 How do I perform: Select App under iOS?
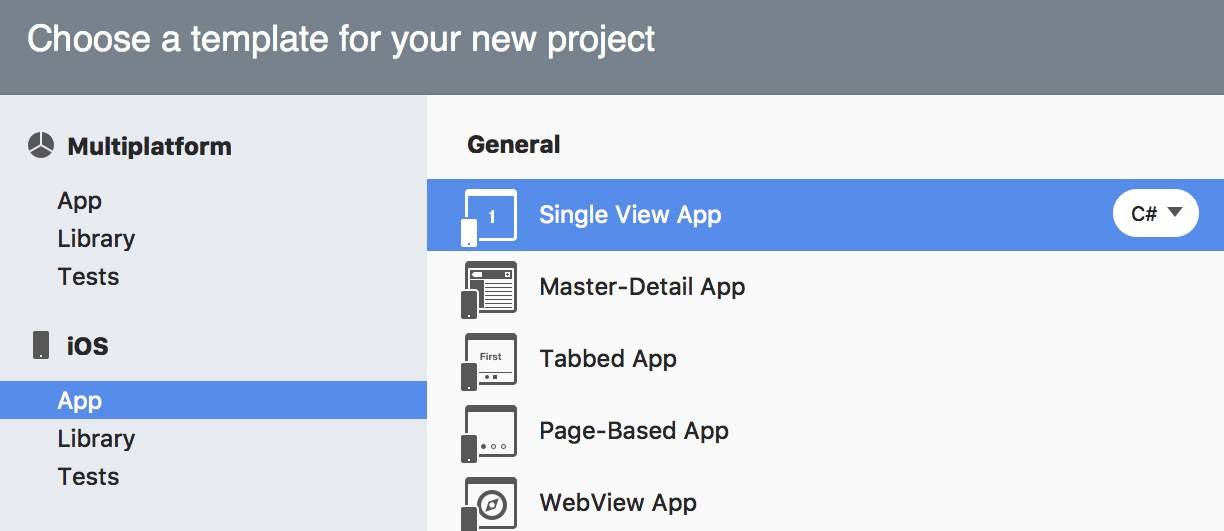80,401
